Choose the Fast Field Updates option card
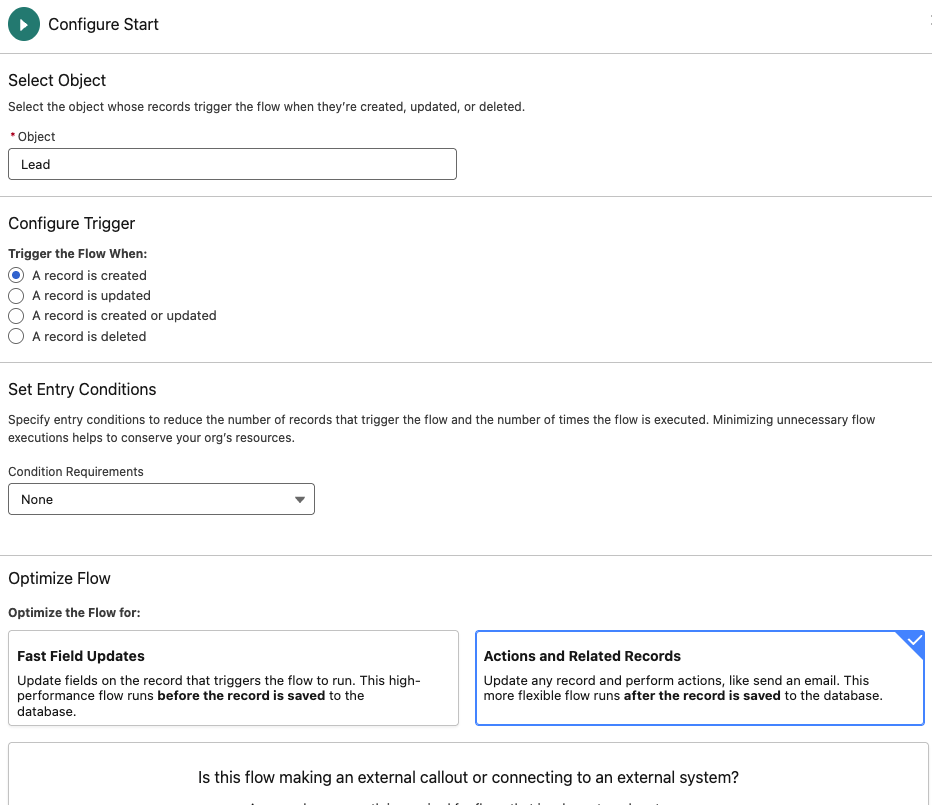 coord(233,677)
